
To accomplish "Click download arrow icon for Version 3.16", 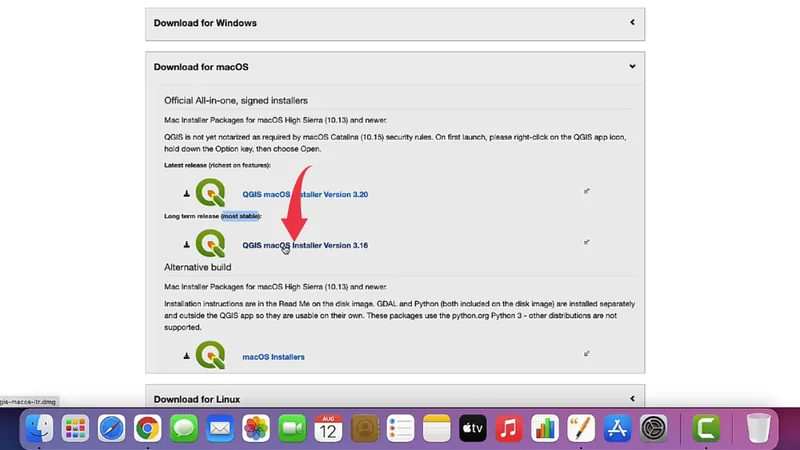I will 186,245.
